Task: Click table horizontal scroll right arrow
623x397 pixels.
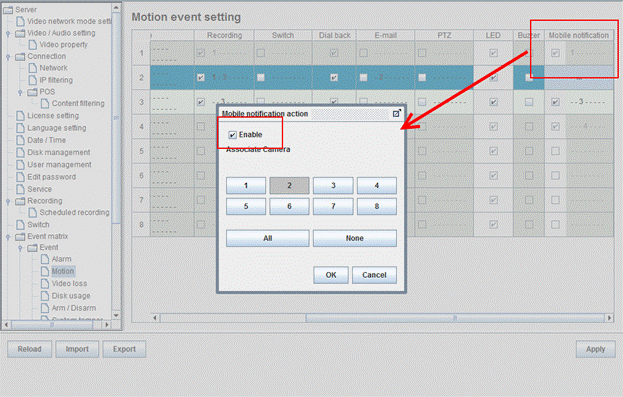Action: point(609,318)
